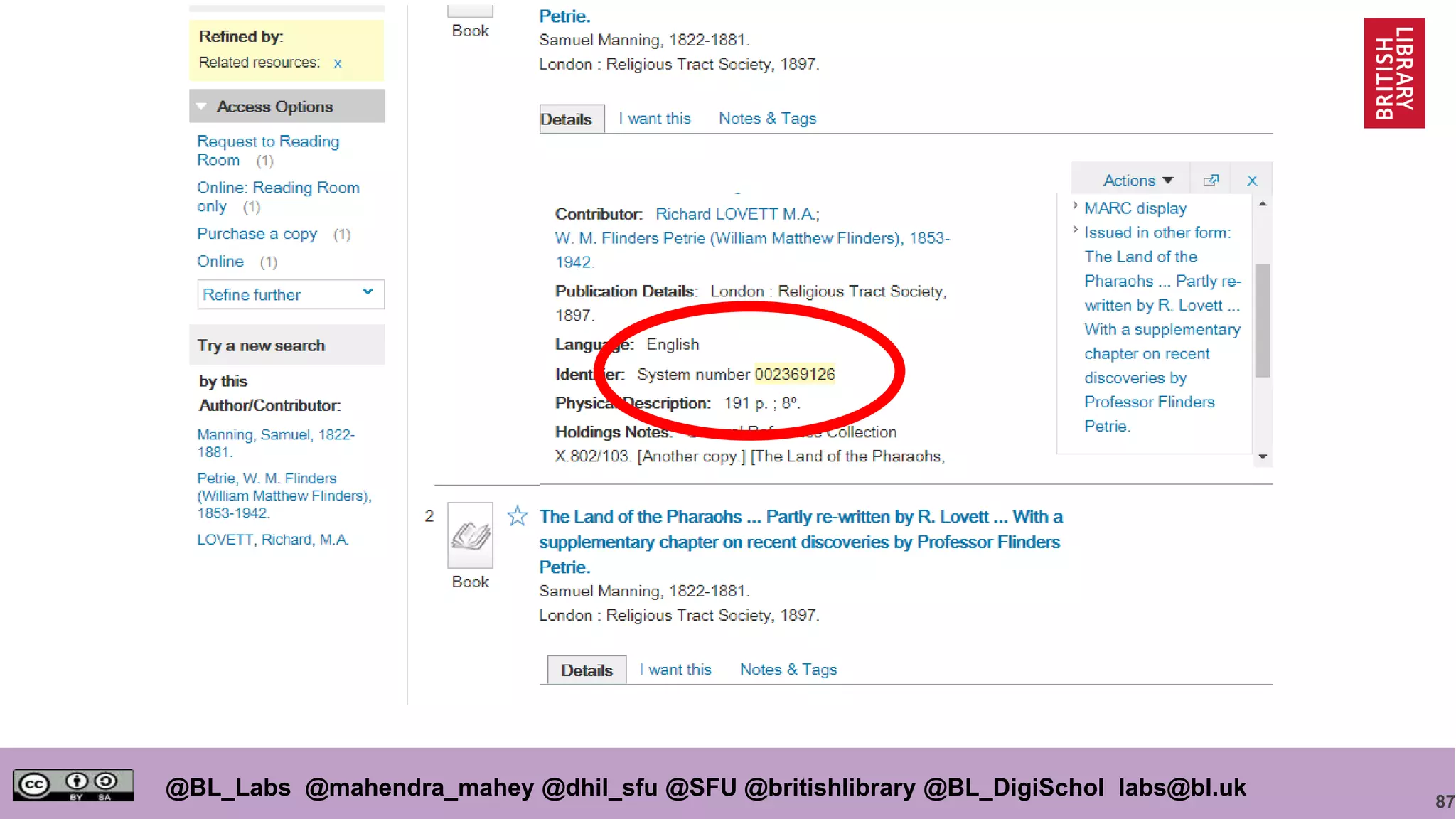The width and height of the screenshot is (1456, 819).
Task: Click highlighted system number 002369126
Action: [x=795, y=374]
